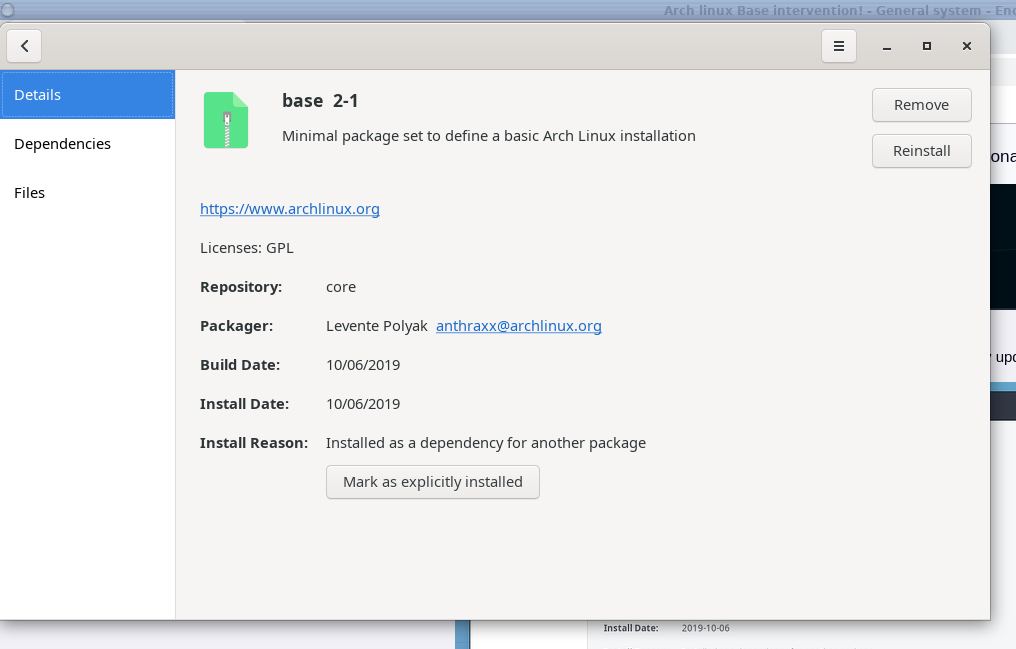Screen dimensions: 1016x649
Task: Click the anthraxx@archlinux.org email link
Action: point(518,326)
